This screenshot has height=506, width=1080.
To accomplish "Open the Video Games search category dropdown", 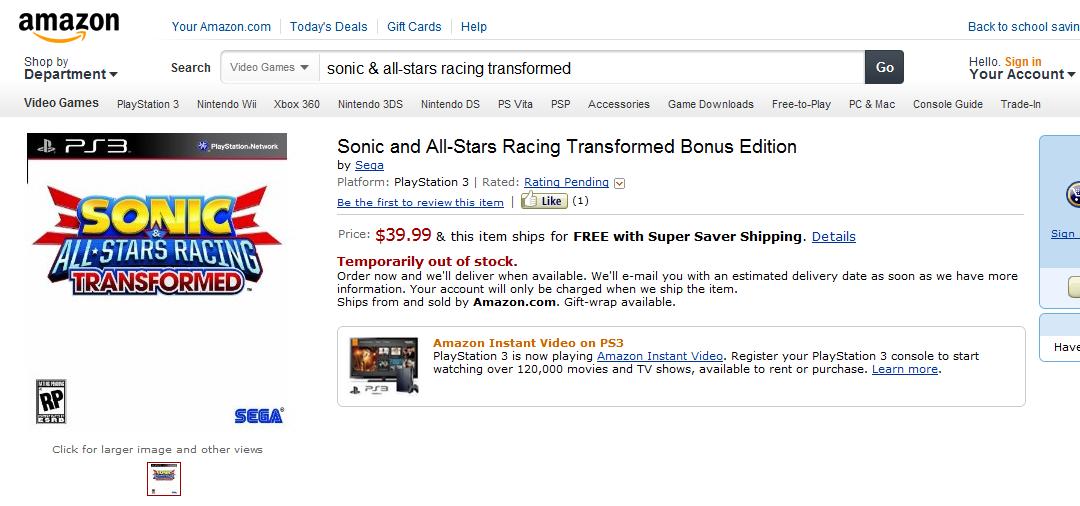I will tap(270, 67).
